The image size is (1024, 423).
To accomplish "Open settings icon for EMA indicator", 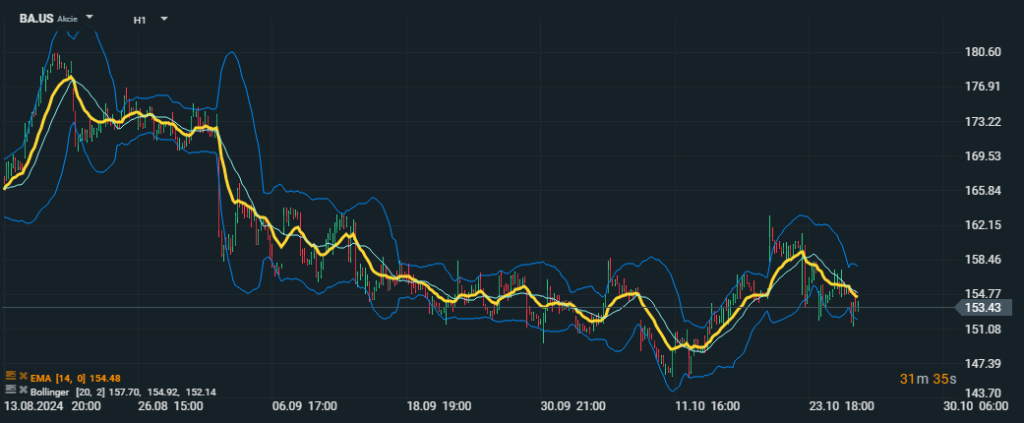I will [10, 377].
